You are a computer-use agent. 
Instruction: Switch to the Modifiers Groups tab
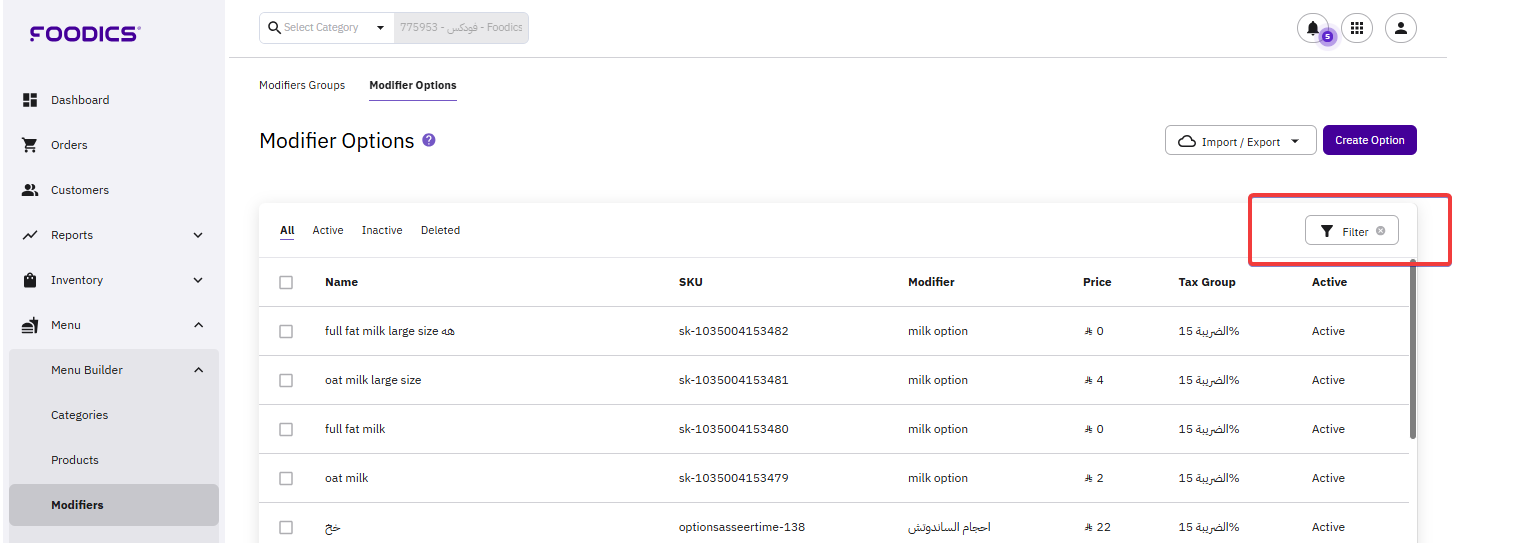(x=302, y=85)
